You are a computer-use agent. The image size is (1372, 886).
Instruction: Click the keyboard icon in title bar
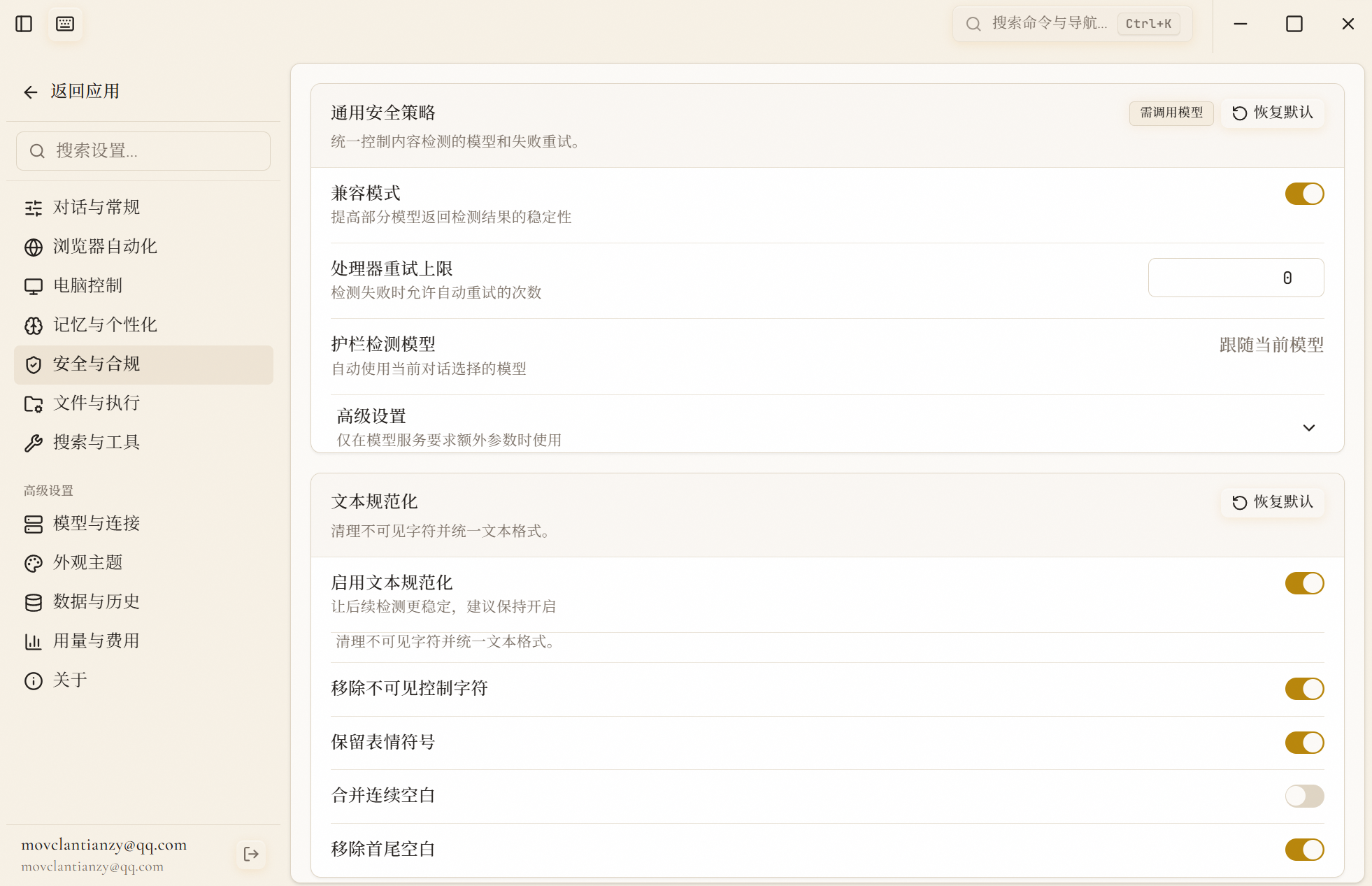tap(65, 24)
